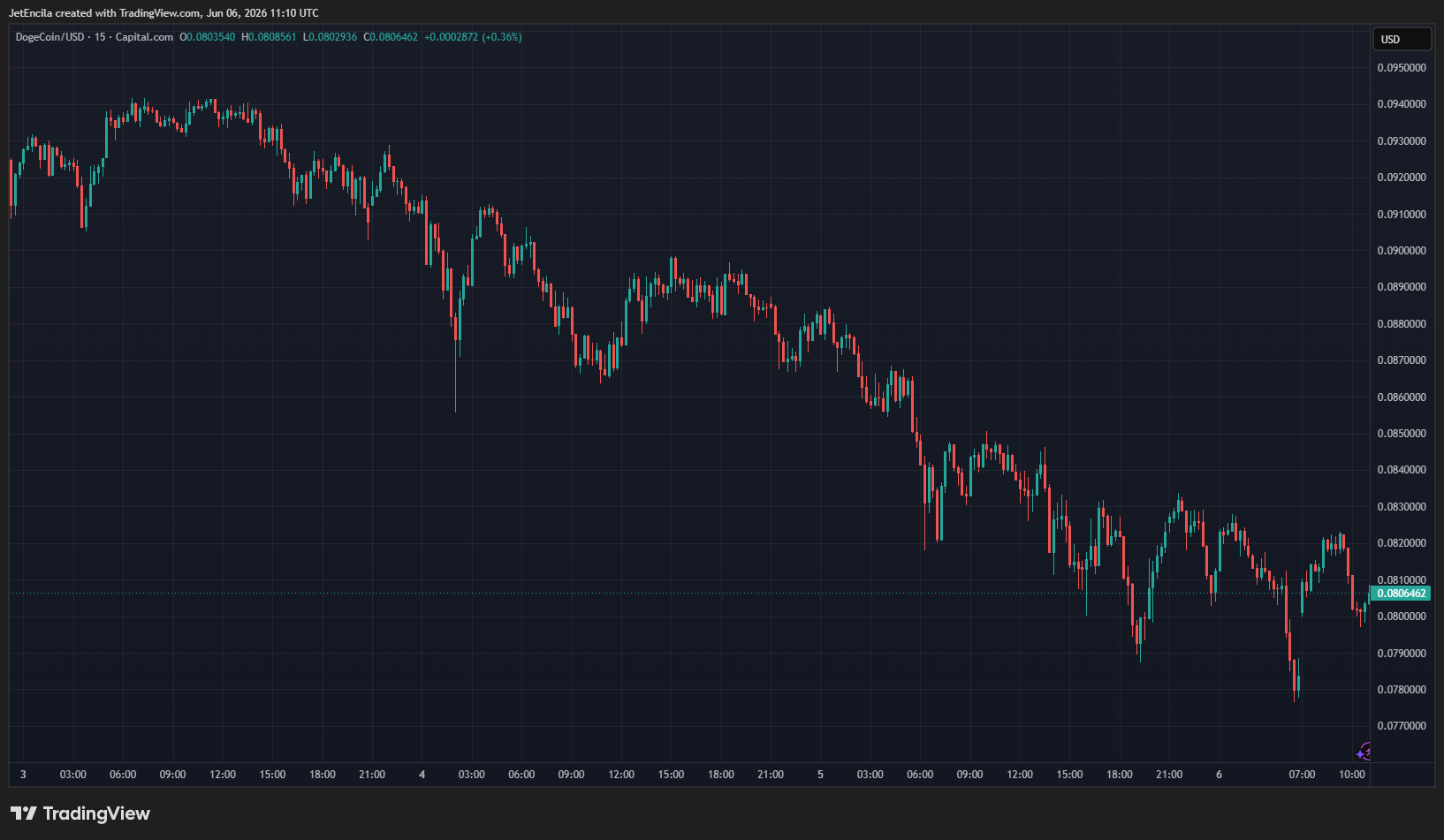Click the close value C0.0806462

[391, 37]
